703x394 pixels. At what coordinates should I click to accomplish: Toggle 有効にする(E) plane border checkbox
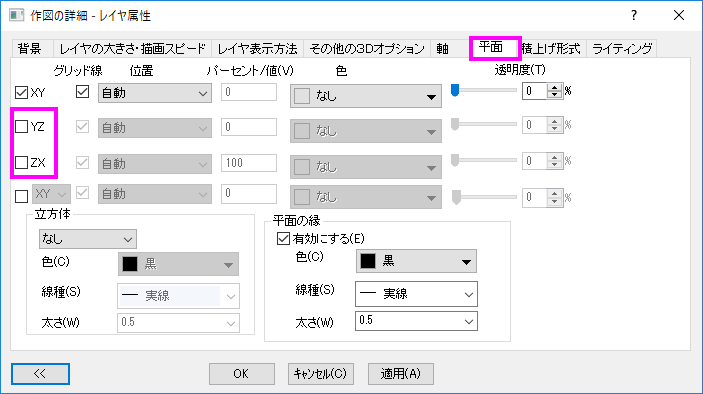(283, 238)
